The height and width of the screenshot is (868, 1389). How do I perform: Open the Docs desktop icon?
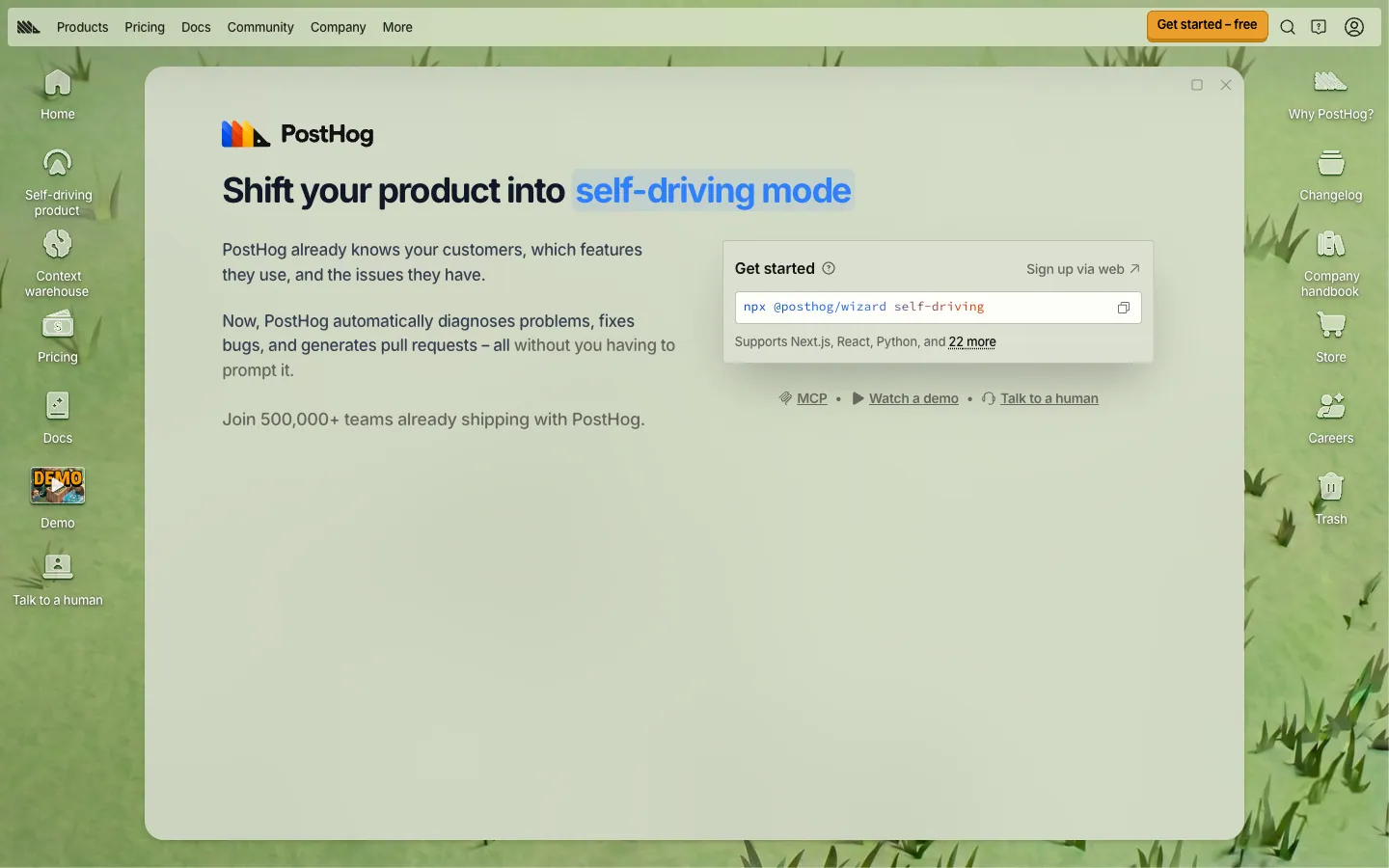click(58, 418)
